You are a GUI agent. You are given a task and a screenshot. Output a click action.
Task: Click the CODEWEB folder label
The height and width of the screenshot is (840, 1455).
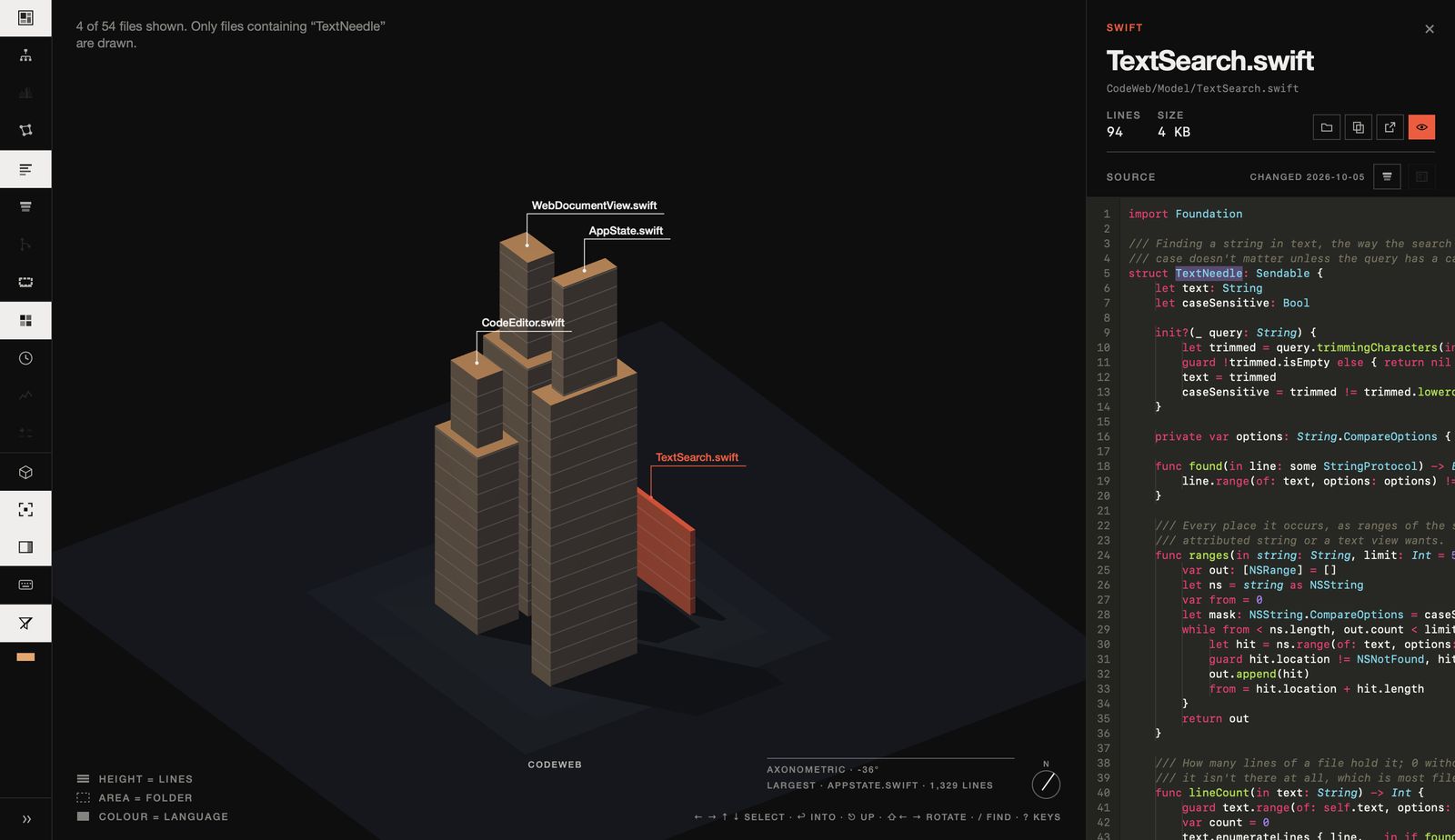click(x=555, y=765)
